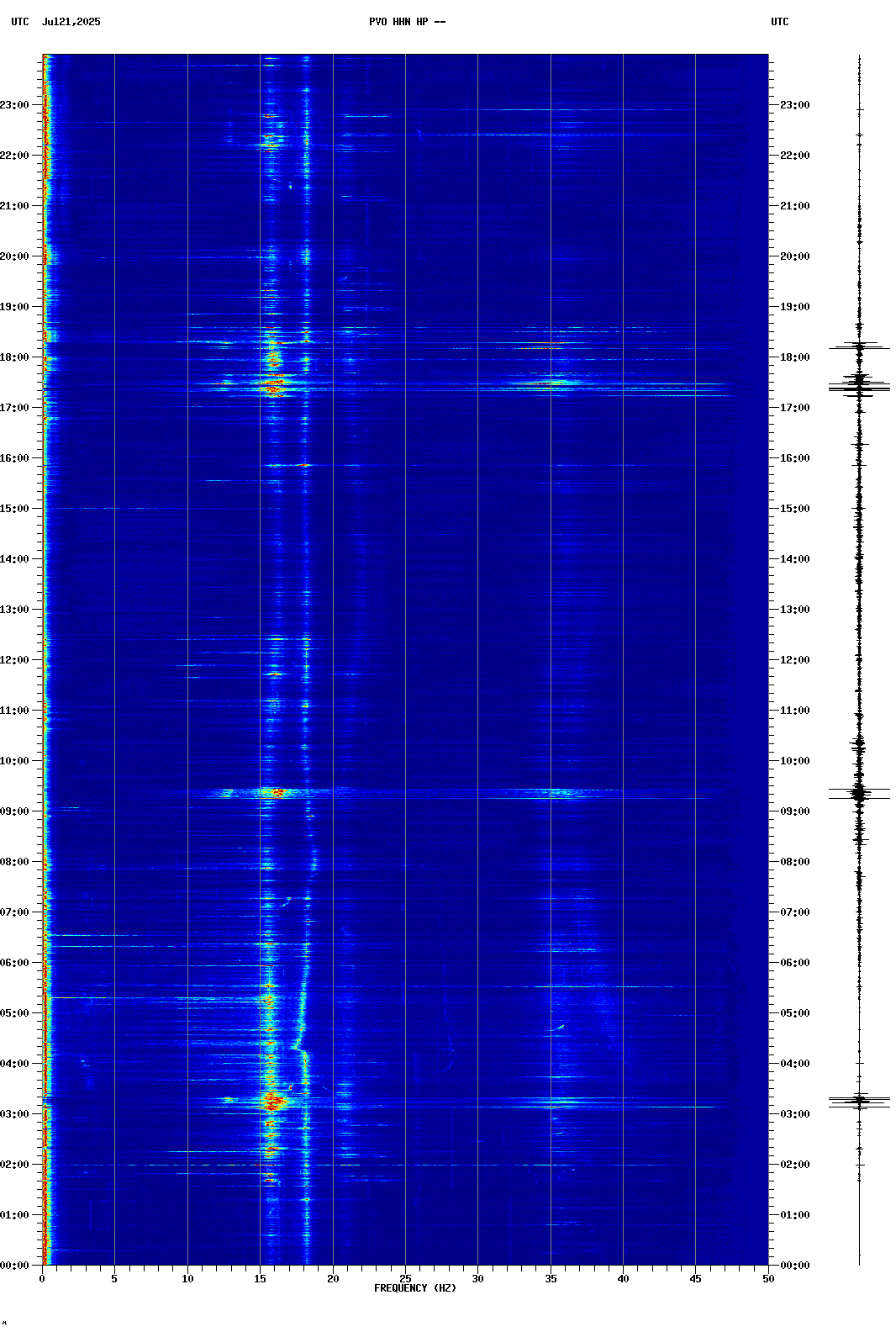Screen dimensions: 896x1332
Task: Click 08:00 on the right time axis
Action: [795, 862]
